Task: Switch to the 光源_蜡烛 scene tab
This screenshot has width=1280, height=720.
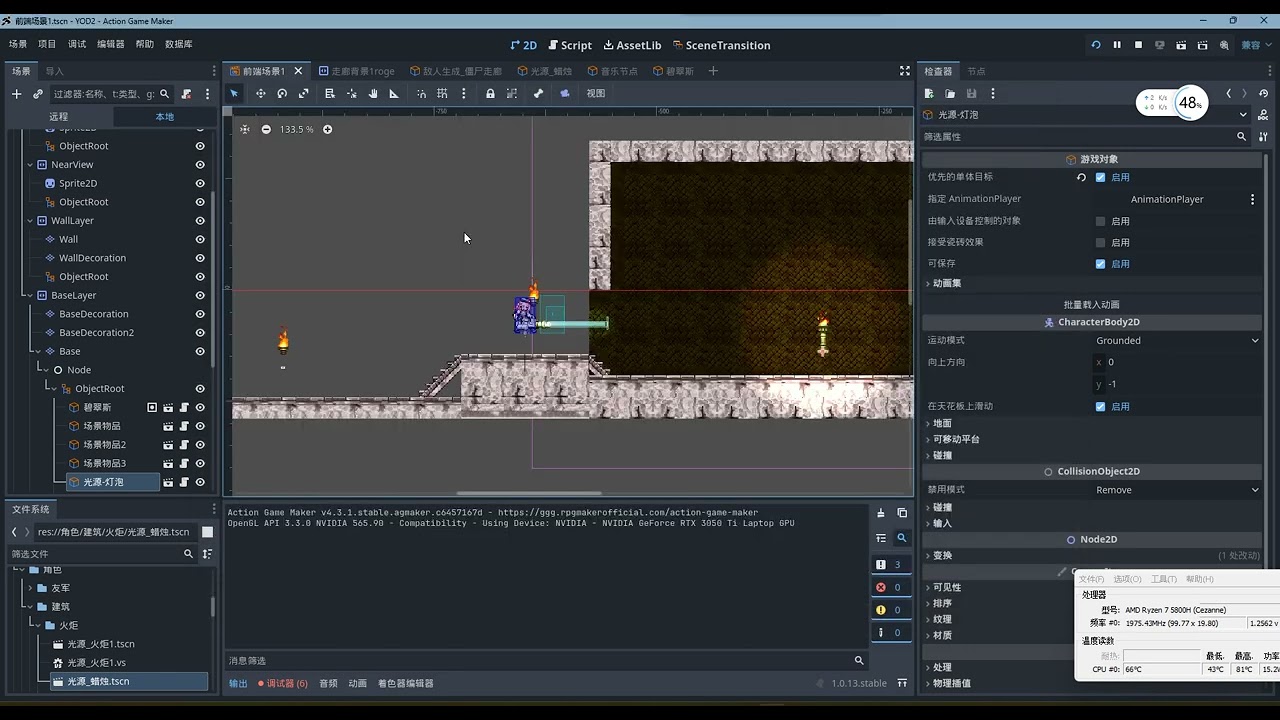Action: [x=545, y=71]
